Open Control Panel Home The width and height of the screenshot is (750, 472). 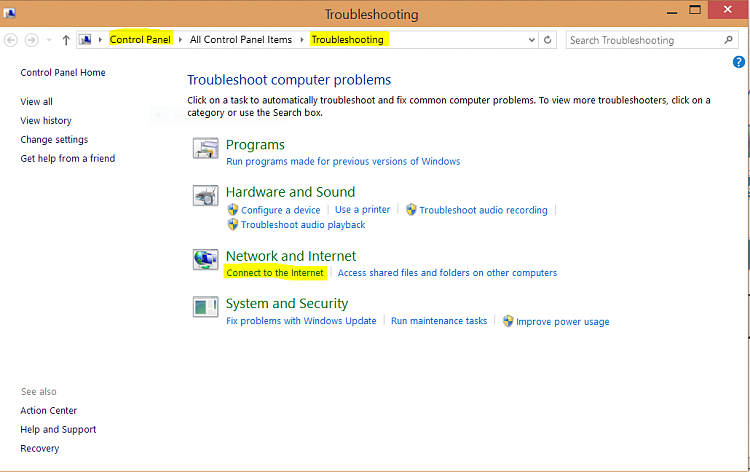click(x=63, y=73)
